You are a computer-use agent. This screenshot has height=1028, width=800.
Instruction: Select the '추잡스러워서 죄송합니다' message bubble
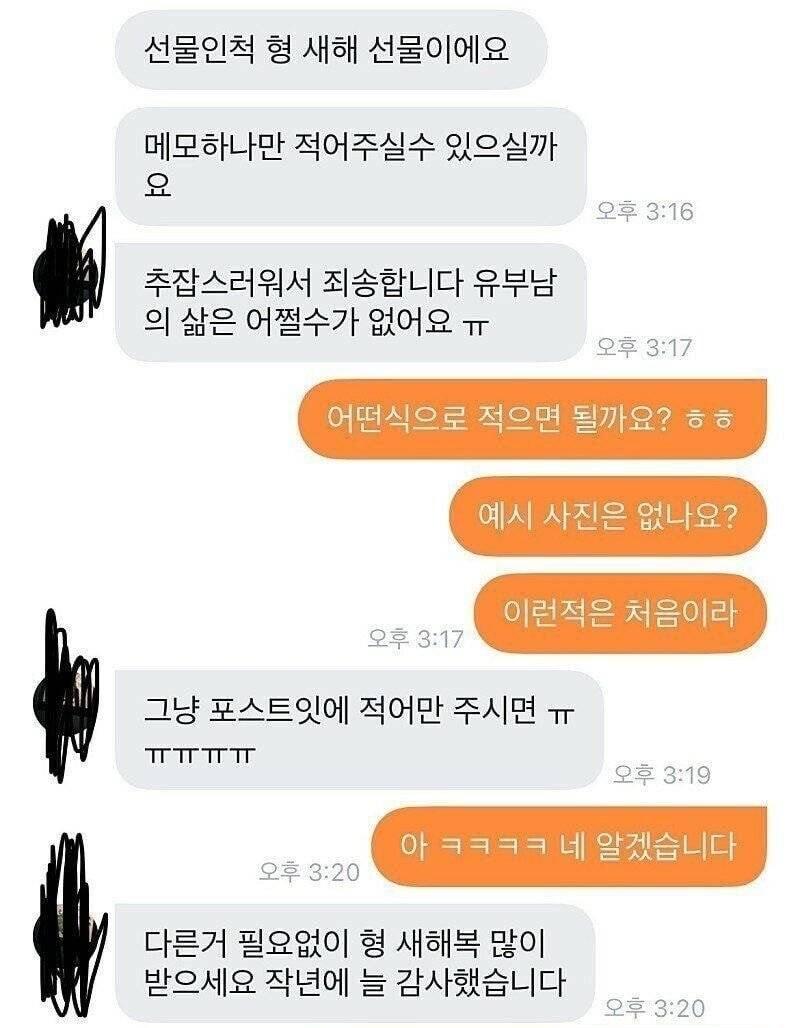(x=351, y=302)
